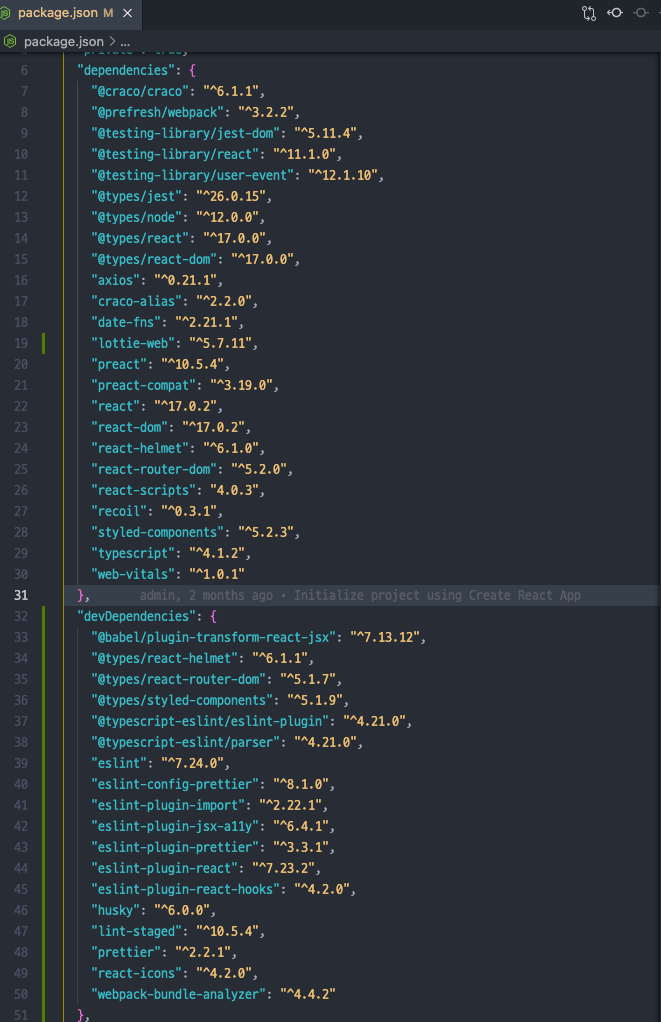Open changes compare icon in toolbar
Screen dimensions: 661x1022
(589, 13)
